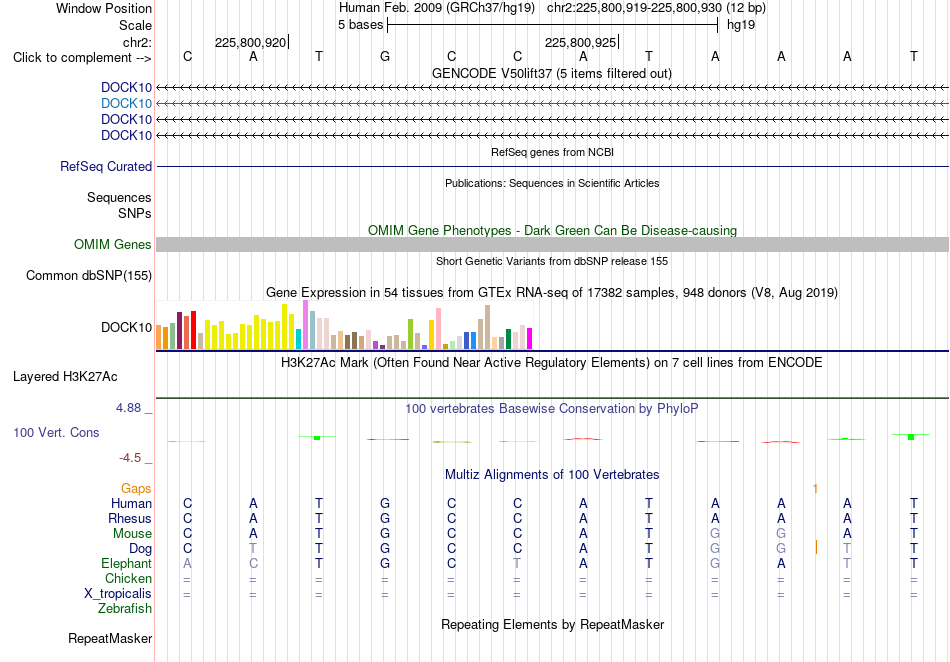Screen dimensions: 950x662
Task: Click the Layered H3K27Ac track label
Action: tap(65, 377)
